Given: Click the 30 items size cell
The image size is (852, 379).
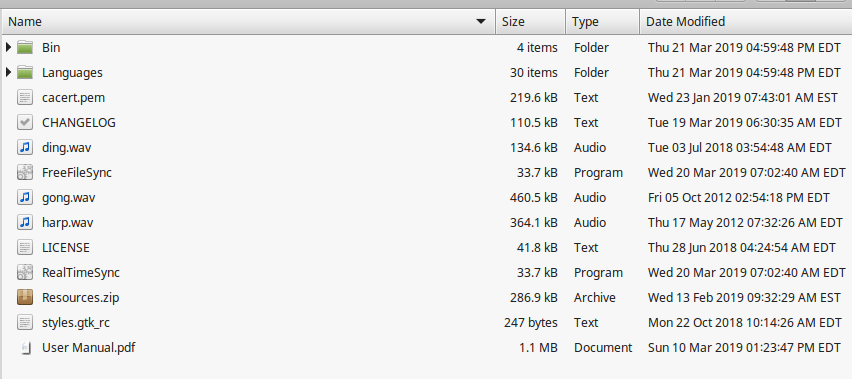Looking at the screenshot, I should click(534, 73).
